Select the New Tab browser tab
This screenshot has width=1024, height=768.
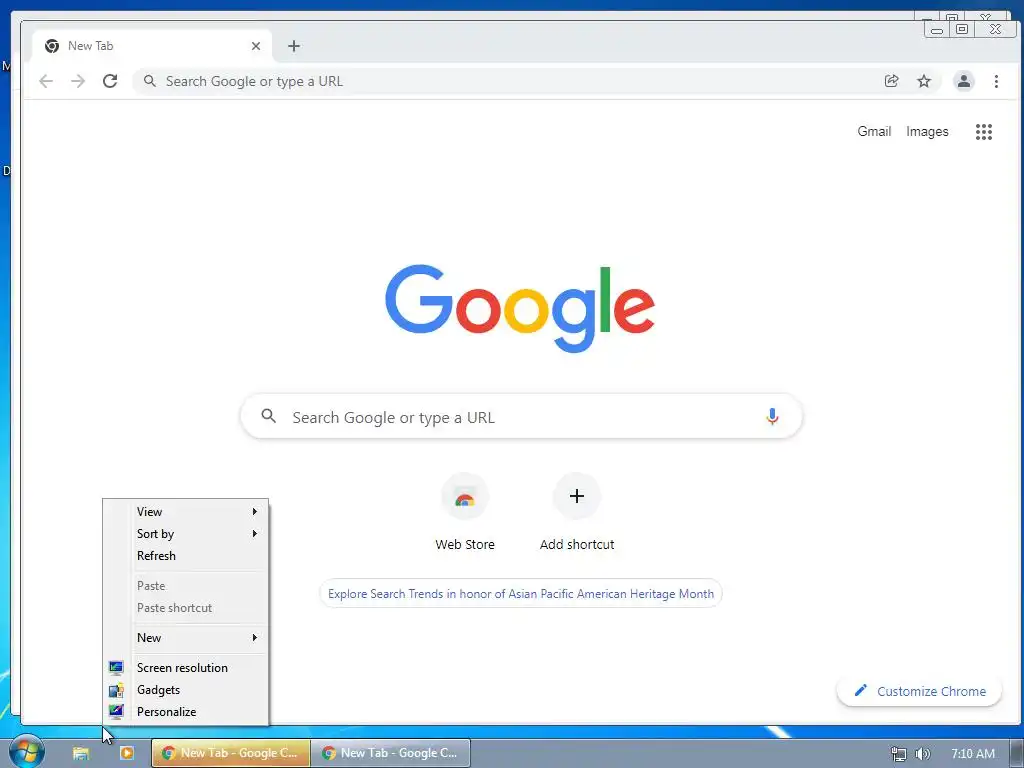[152, 46]
